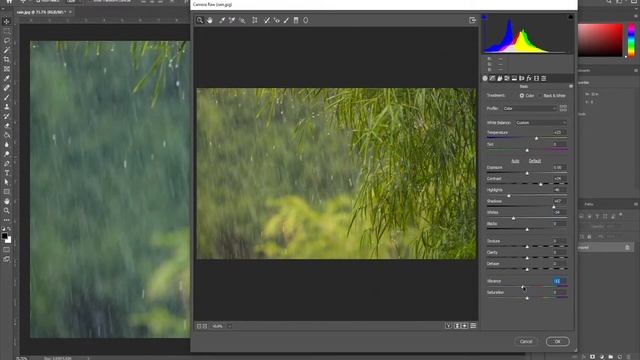Toggle the highlight clipping warning on histogram

[571, 17]
